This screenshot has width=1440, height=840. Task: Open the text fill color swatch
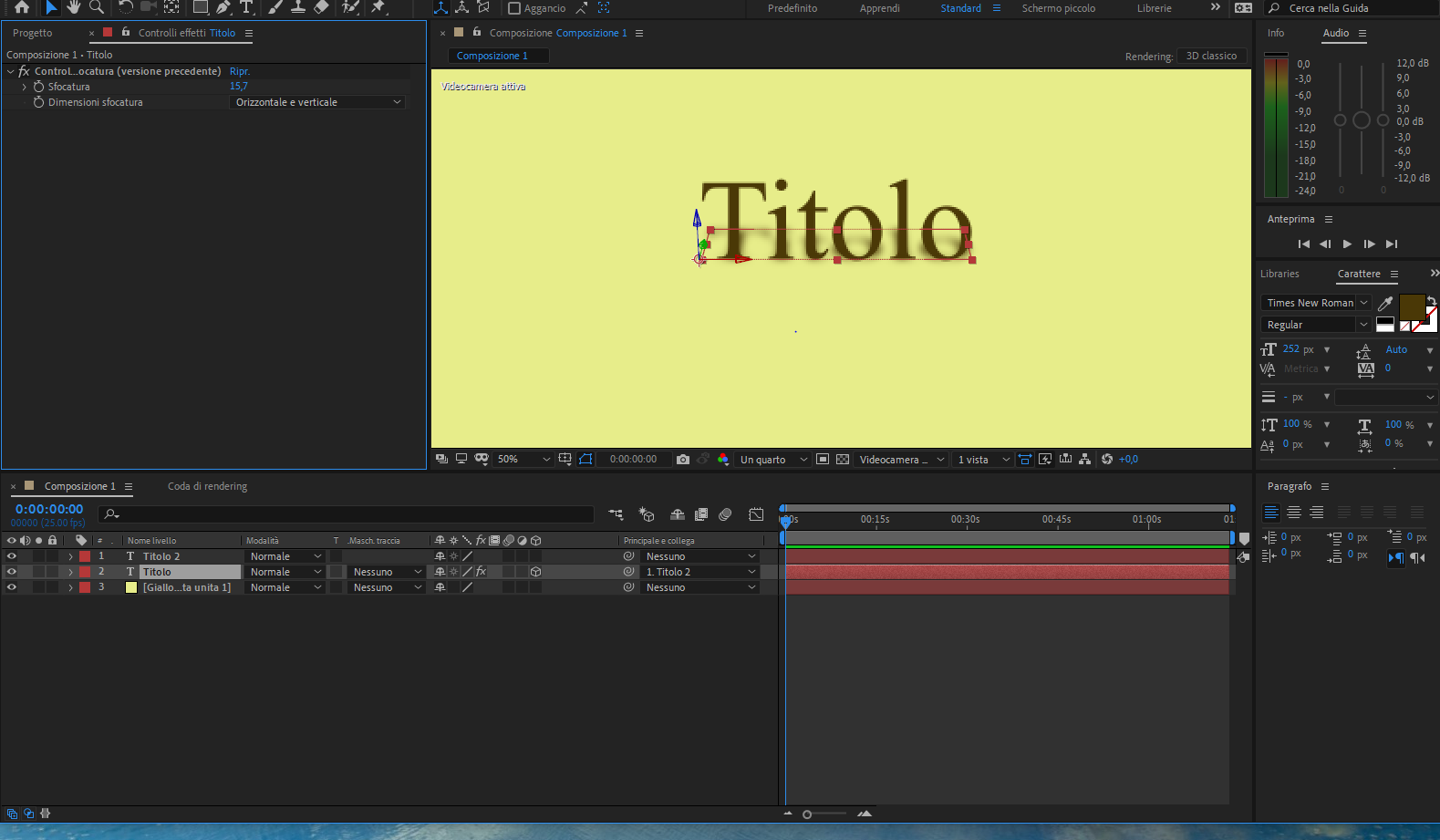coord(1411,306)
